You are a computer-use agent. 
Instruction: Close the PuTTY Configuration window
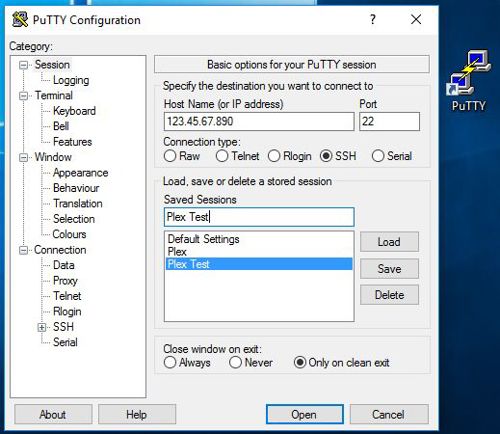click(416, 19)
